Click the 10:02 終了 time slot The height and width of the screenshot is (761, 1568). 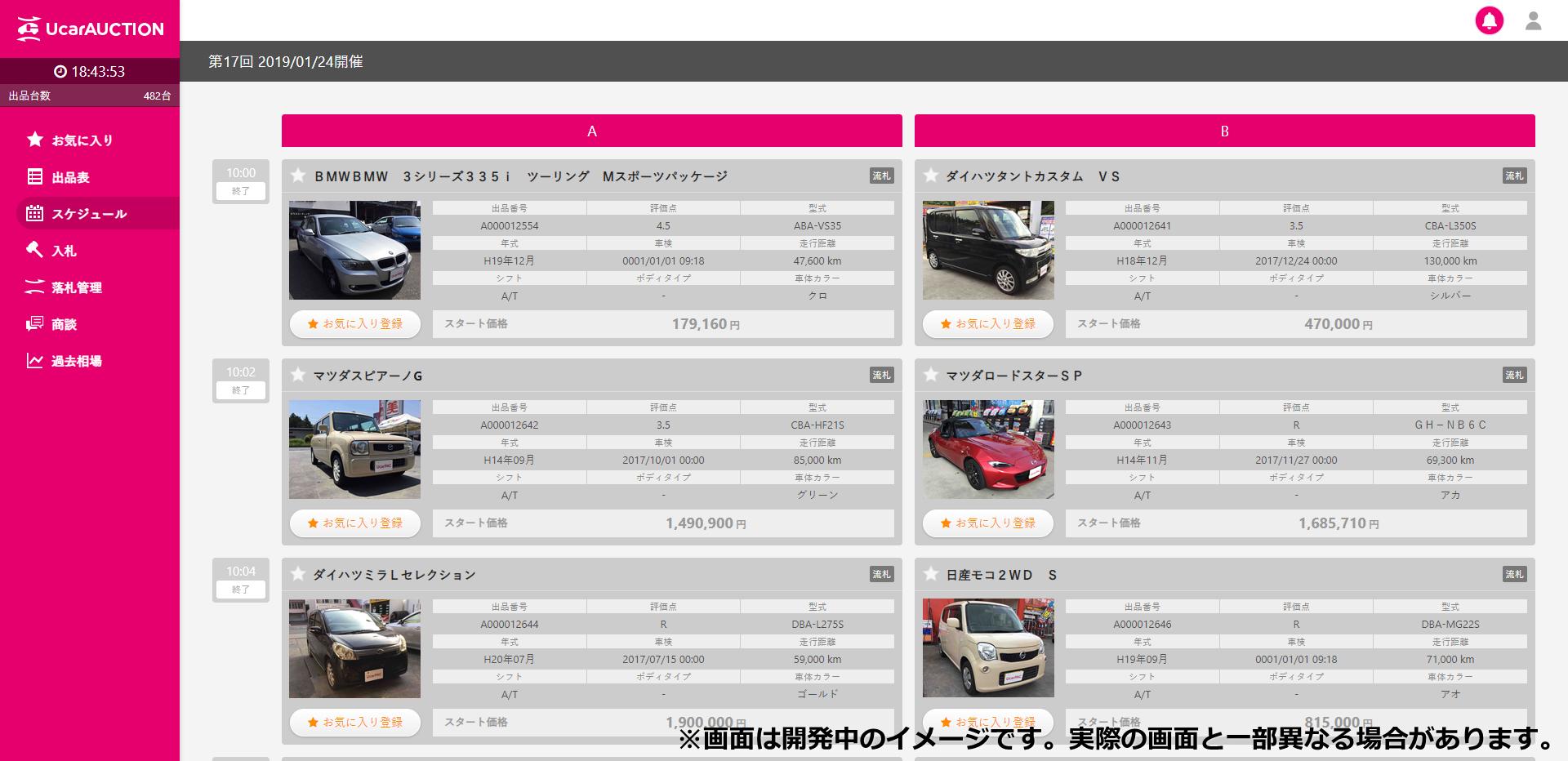[x=241, y=380]
